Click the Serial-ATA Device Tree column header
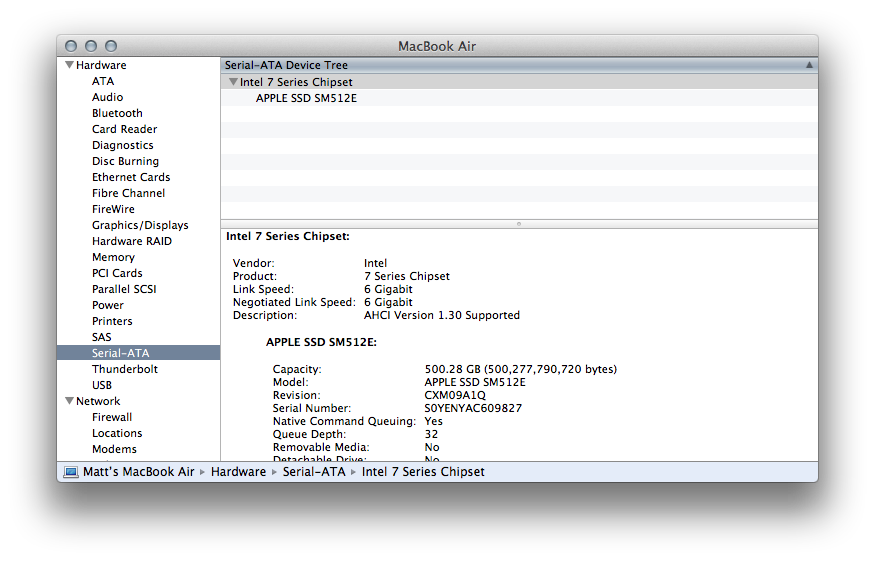Viewport: 875px width, 561px height. point(519,65)
